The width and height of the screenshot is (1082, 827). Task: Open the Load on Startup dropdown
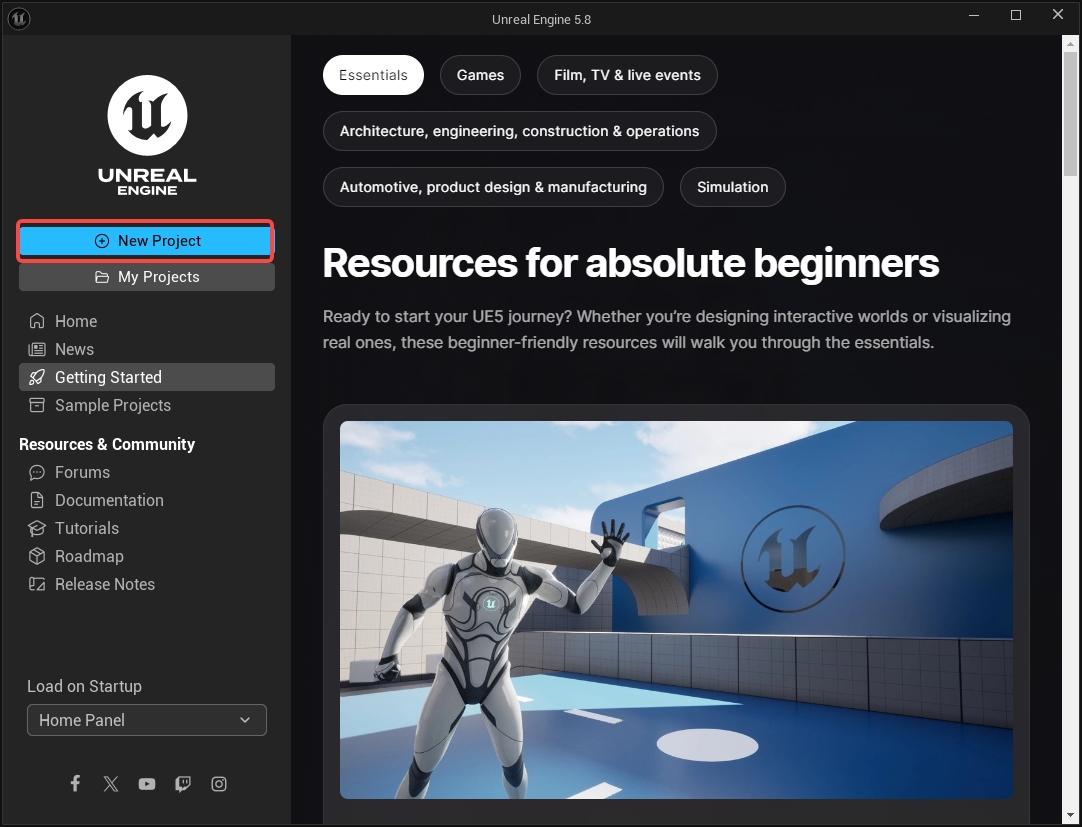(x=147, y=720)
